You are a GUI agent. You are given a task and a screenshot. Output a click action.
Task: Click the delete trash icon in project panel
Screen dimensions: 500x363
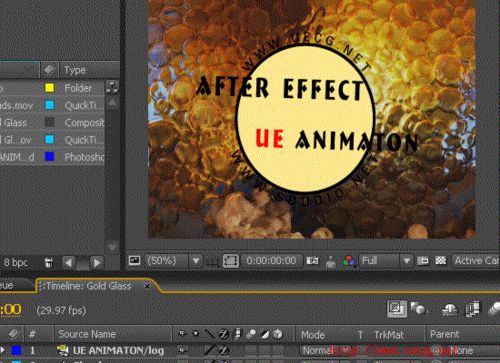pos(49,263)
